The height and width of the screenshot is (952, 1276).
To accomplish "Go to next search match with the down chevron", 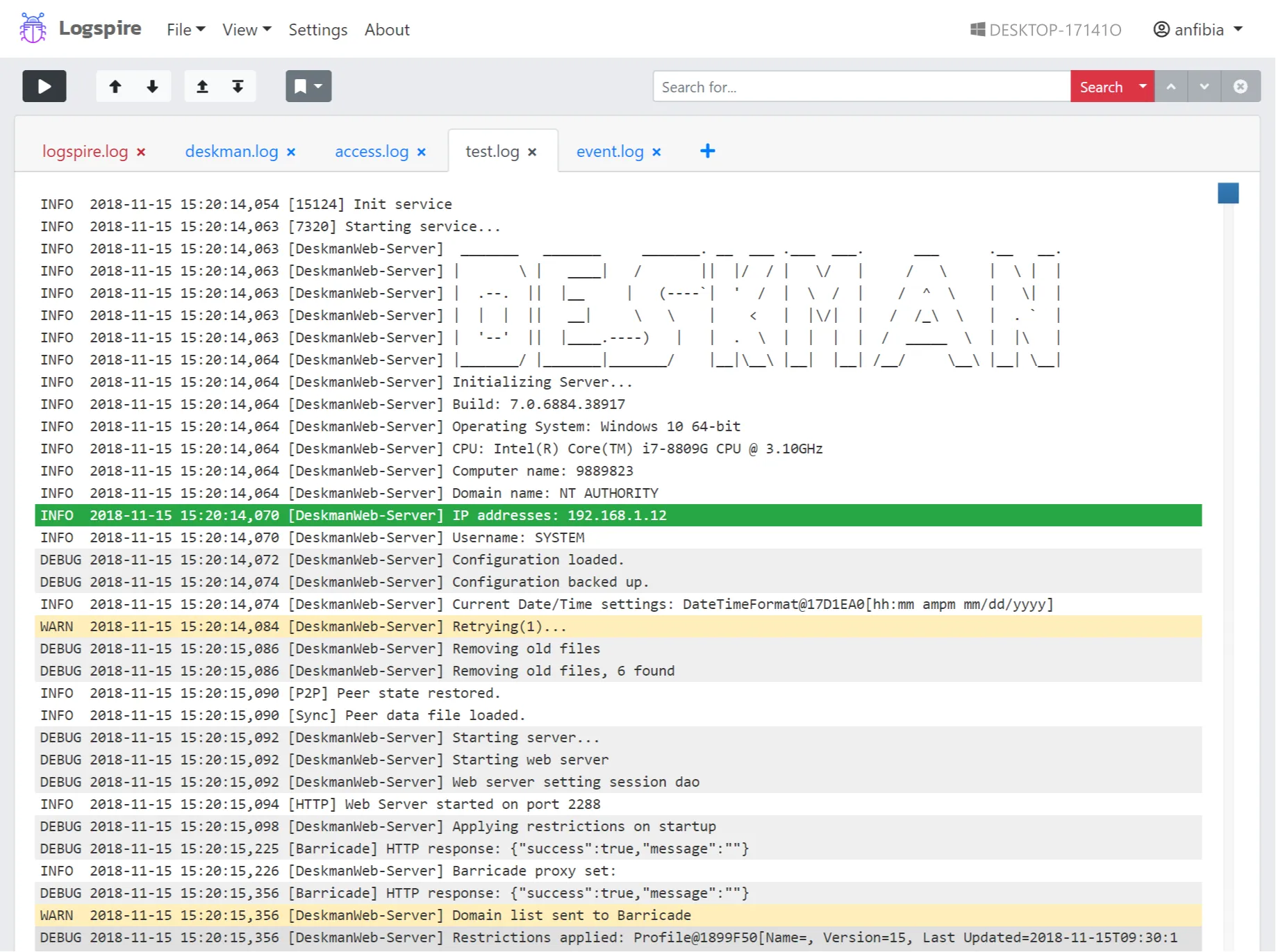I will pyautogui.click(x=1204, y=86).
